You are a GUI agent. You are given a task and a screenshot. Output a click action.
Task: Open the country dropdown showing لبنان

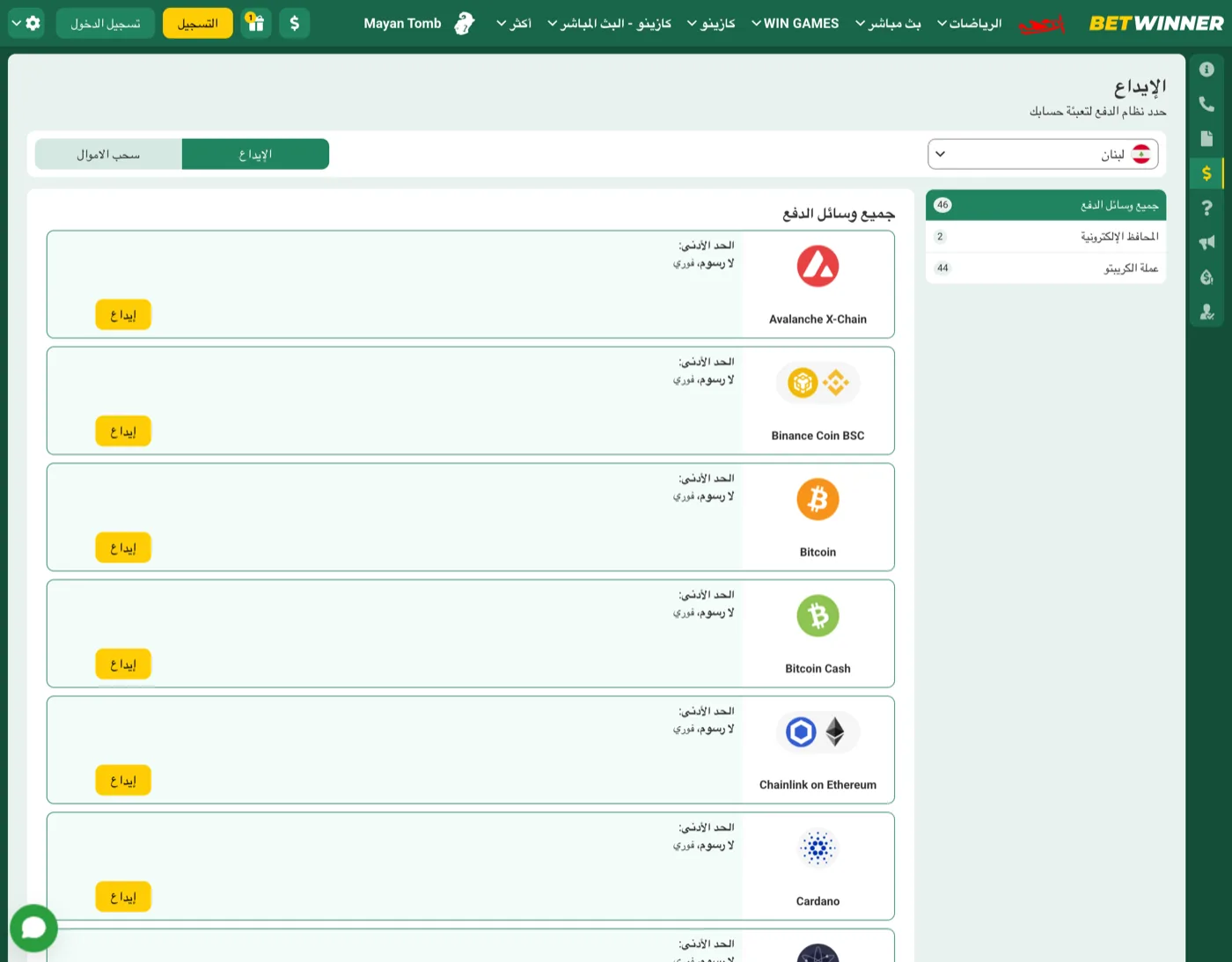click(1043, 154)
